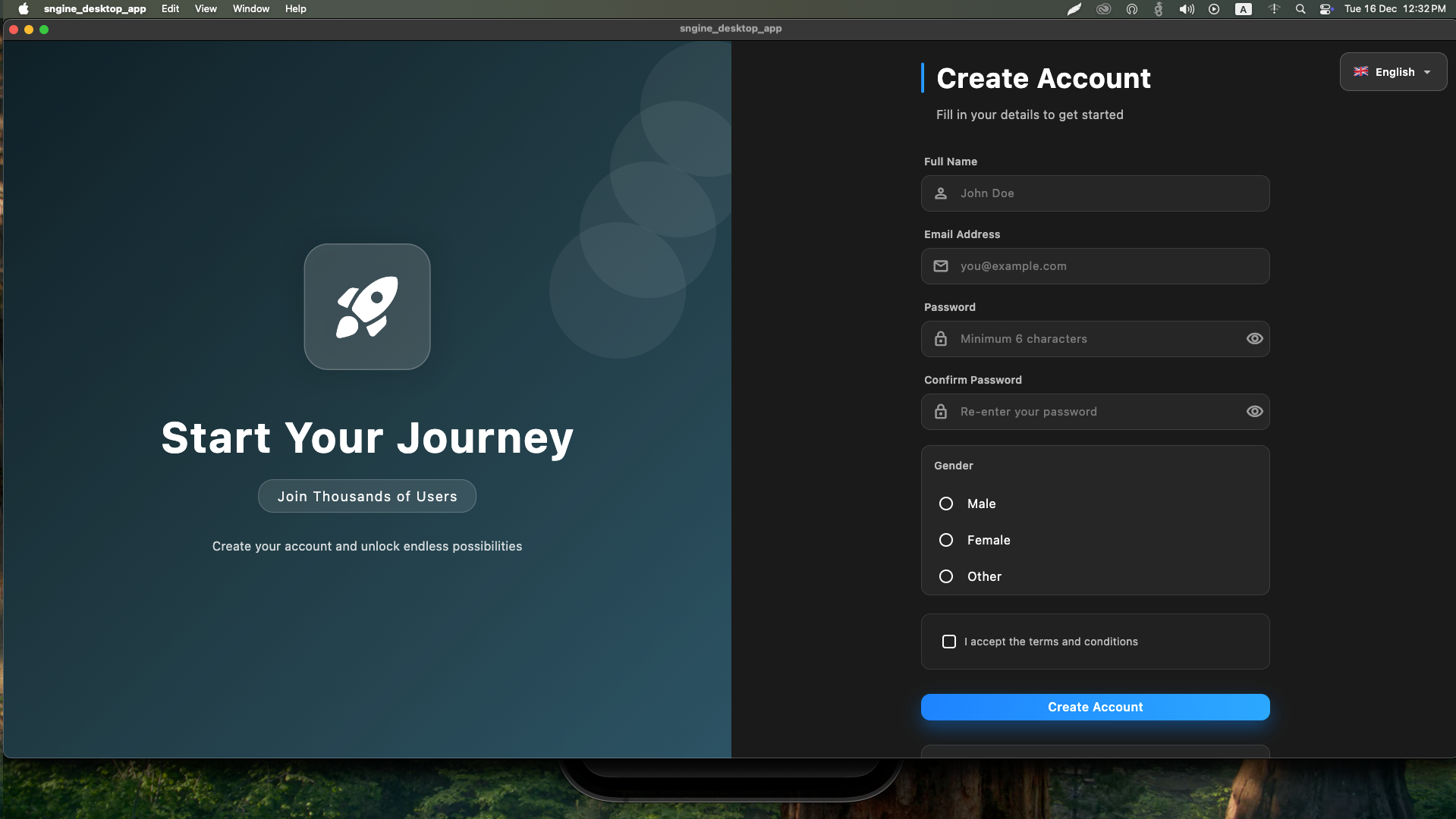Show the password with the eye toggle
The width and height of the screenshot is (1456, 819).
pyautogui.click(x=1254, y=339)
